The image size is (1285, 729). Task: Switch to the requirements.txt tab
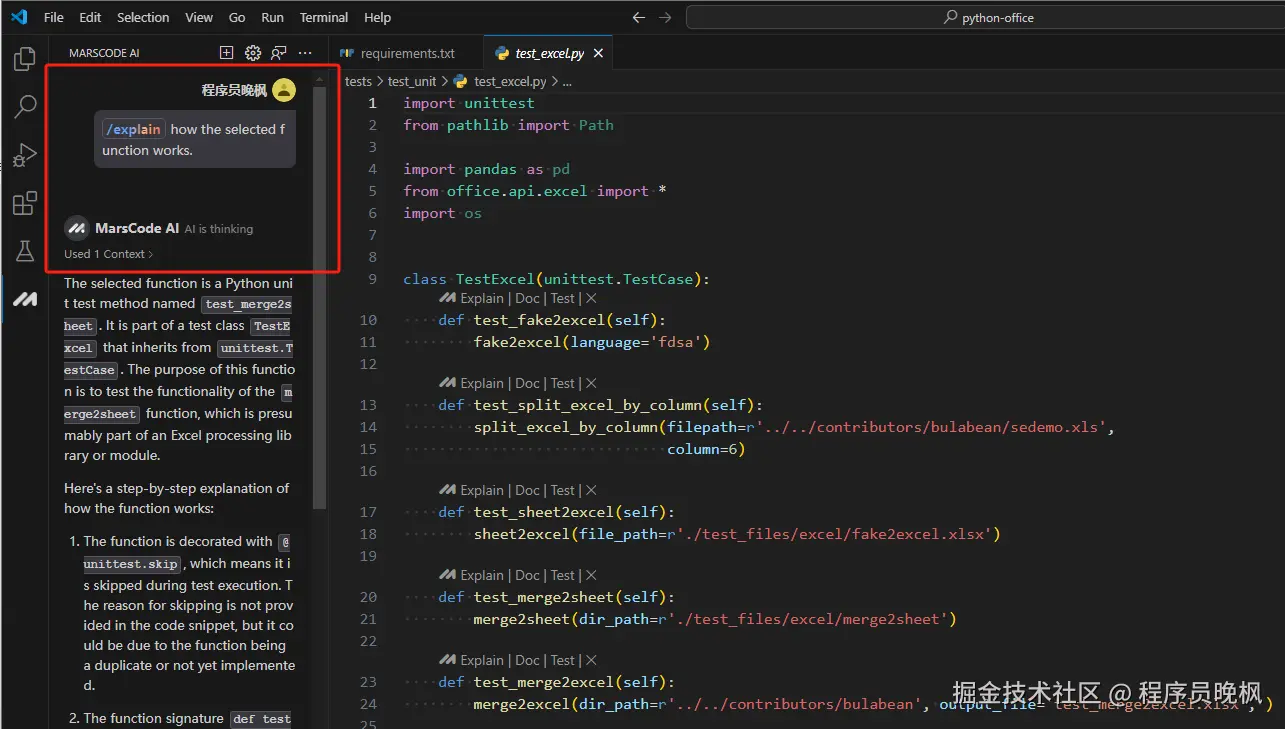[407, 53]
